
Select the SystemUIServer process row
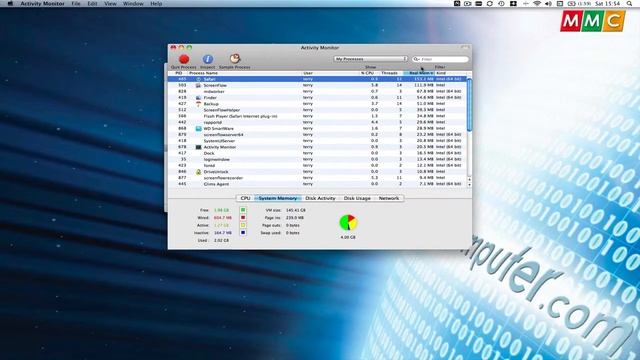click(x=317, y=141)
